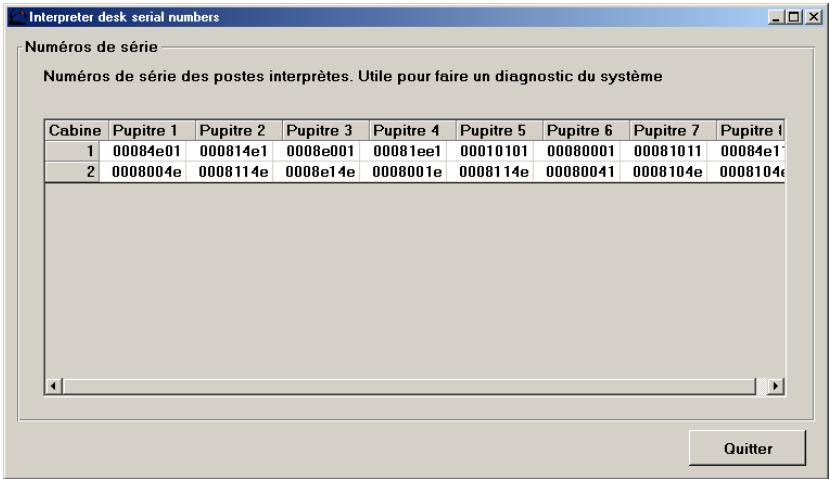Select the Pupitre 6 column header

pyautogui.click(x=585, y=130)
